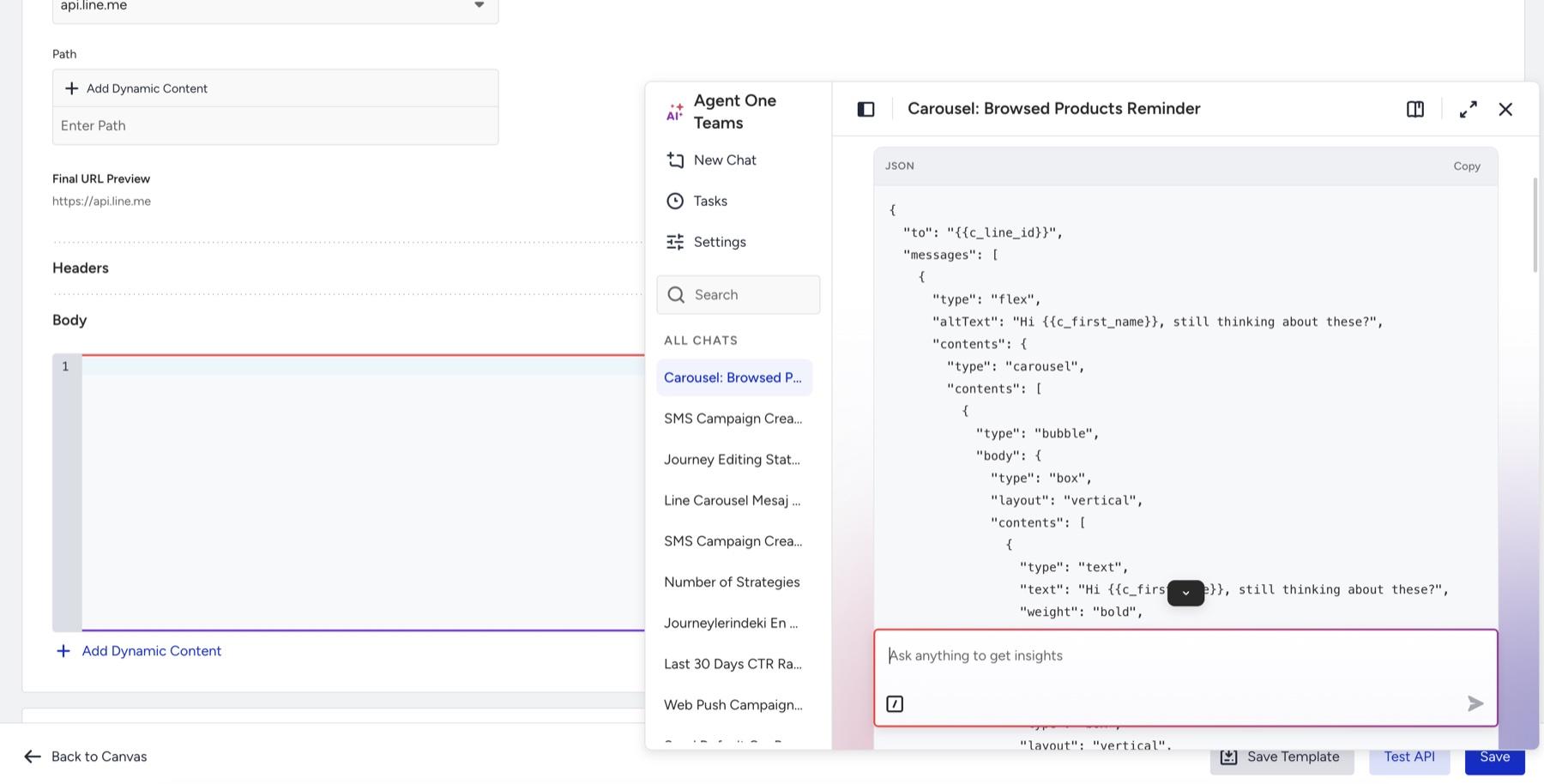Click the blue Save button
The height and width of the screenshot is (784, 1544).
point(1494,757)
